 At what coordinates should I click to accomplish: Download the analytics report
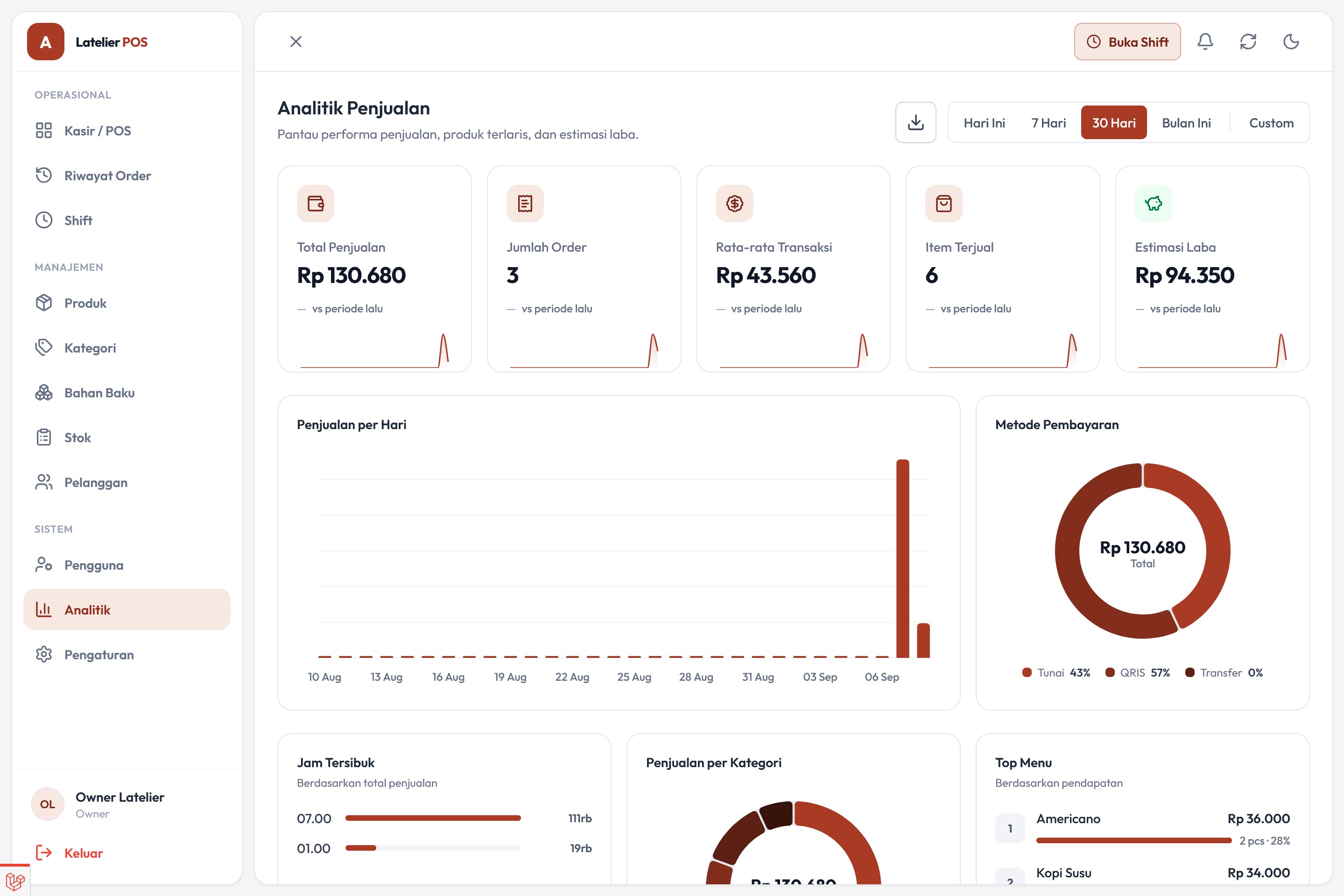pos(915,122)
